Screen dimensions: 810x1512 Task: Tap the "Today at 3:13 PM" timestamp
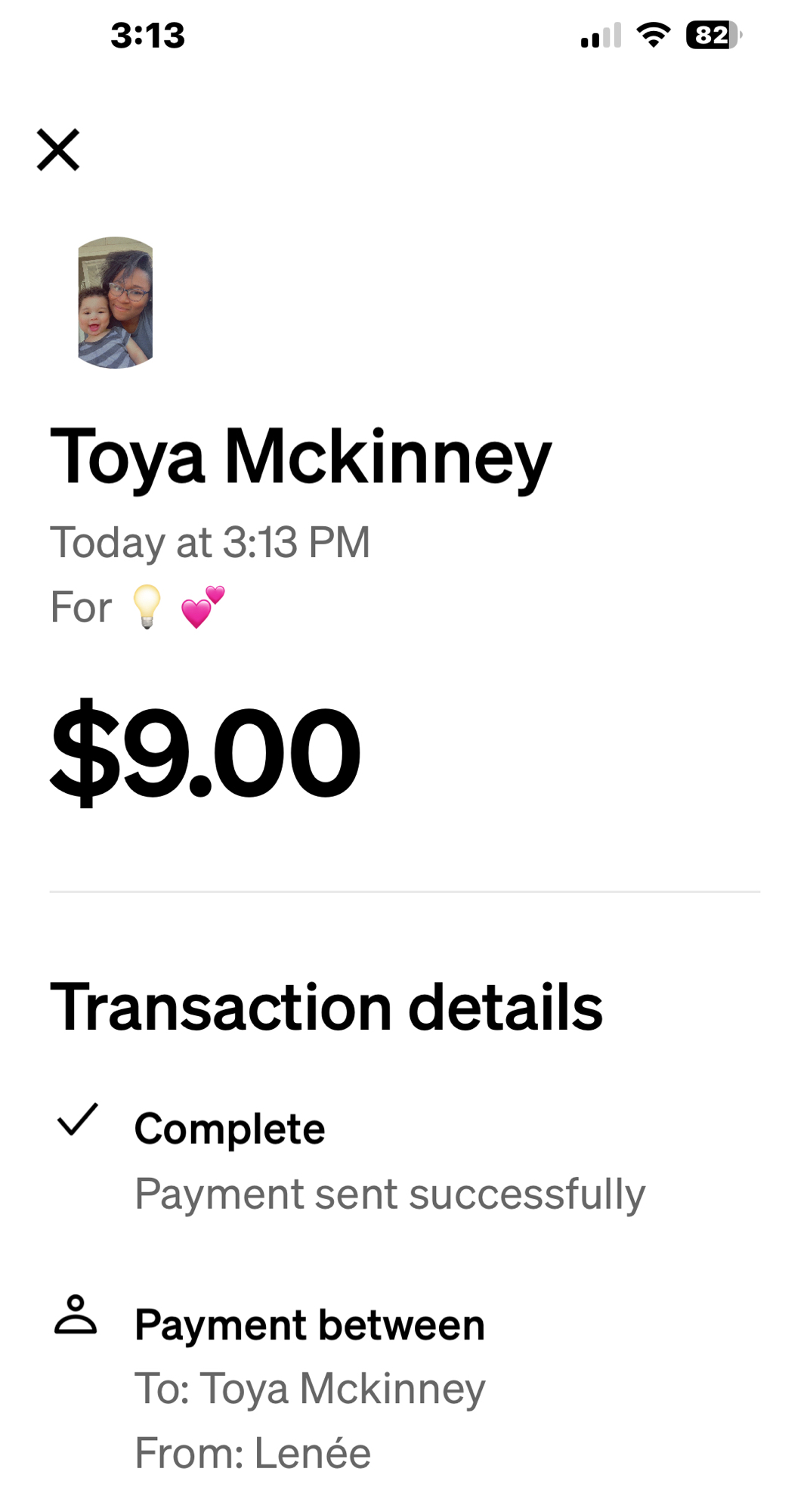210,542
